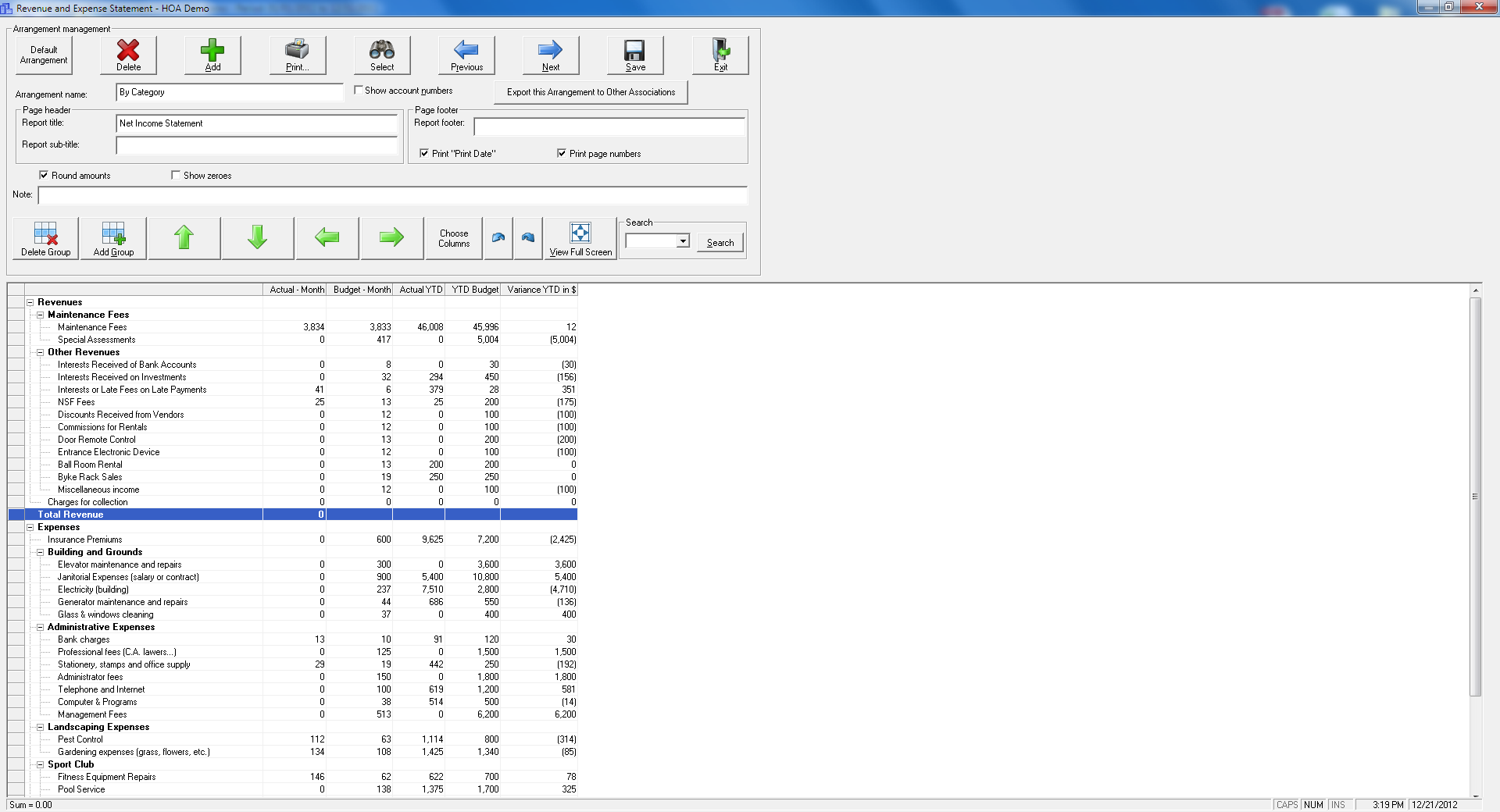Open Choose Columns dialog
The image size is (1500, 812).
[x=453, y=237]
